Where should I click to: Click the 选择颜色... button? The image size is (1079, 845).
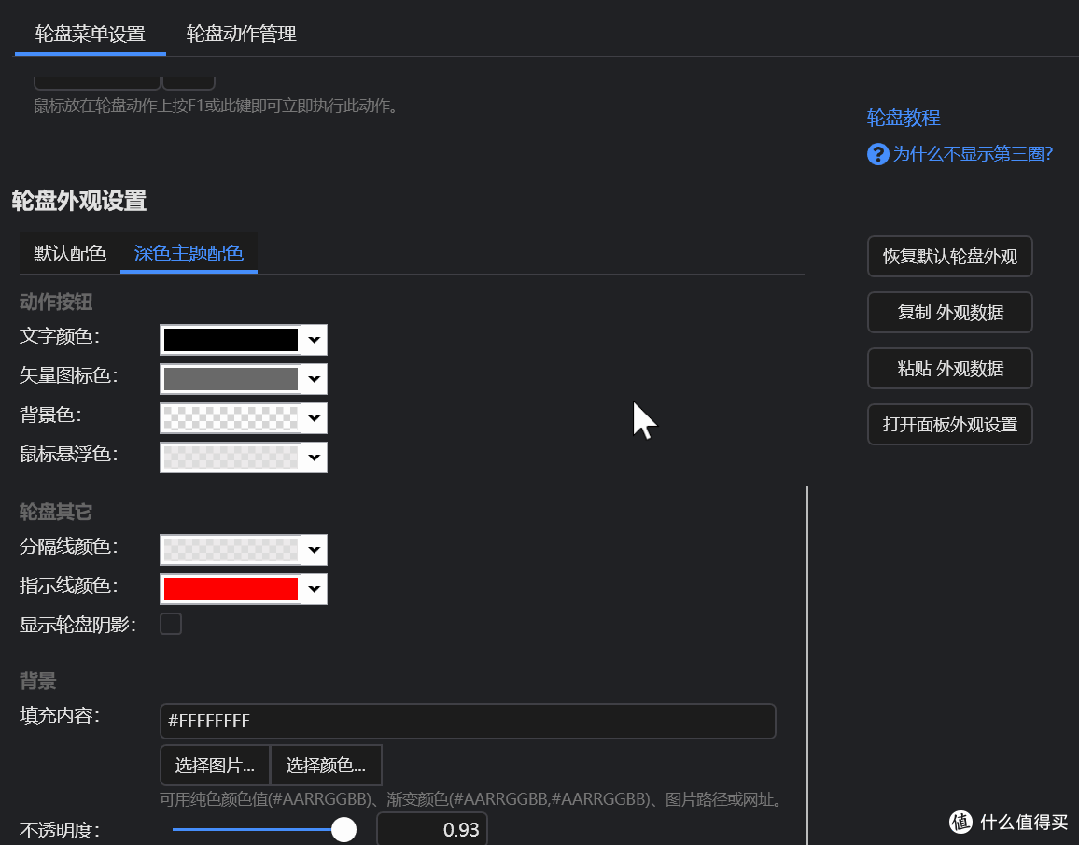(326, 764)
